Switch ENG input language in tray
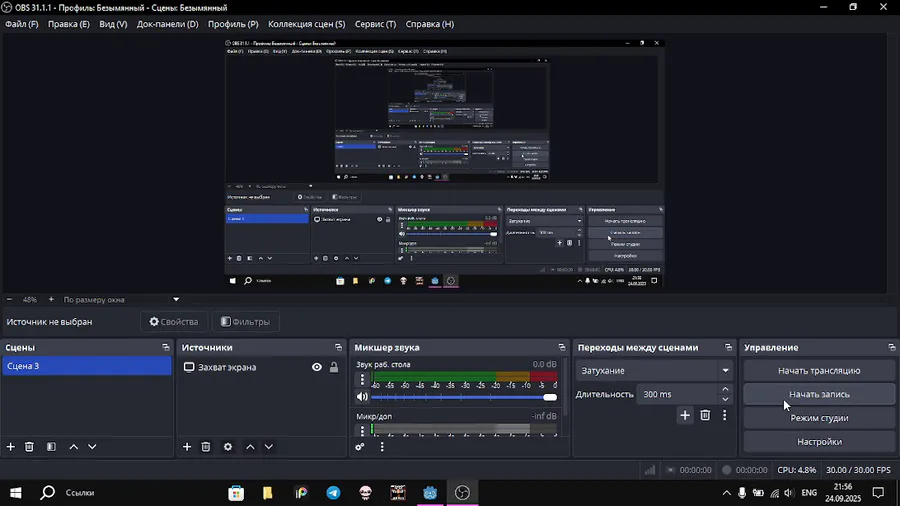The height and width of the screenshot is (506, 900). coord(809,493)
